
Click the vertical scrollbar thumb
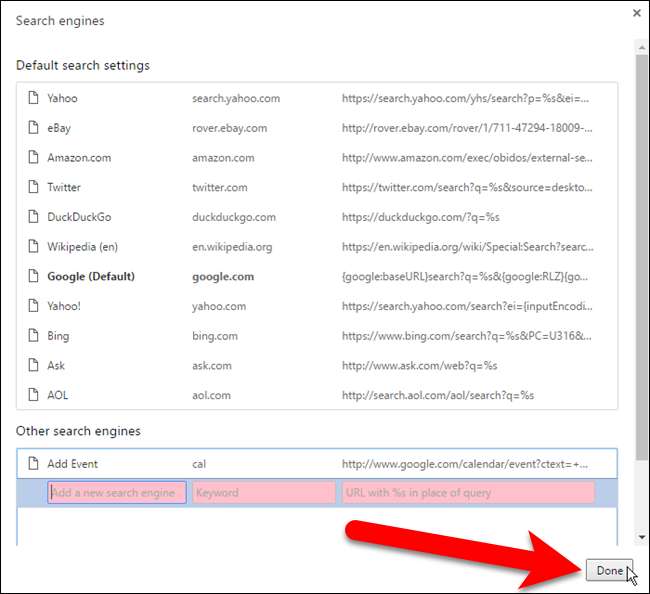pyautogui.click(x=642, y=257)
